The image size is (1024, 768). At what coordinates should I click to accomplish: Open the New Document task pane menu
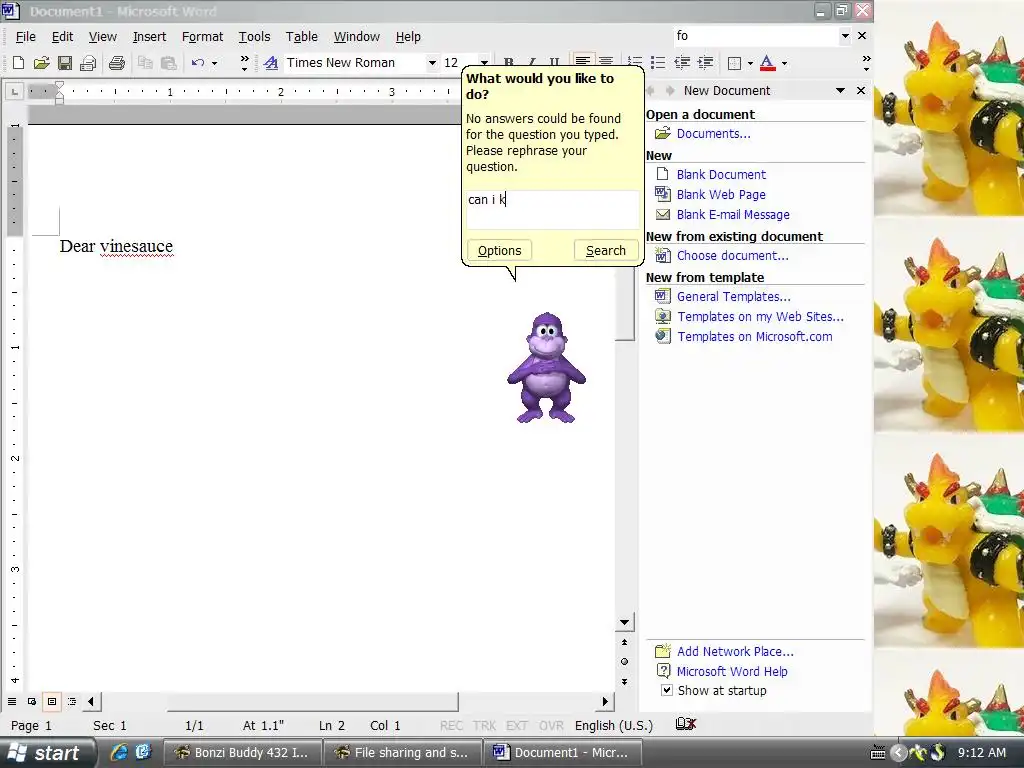[x=840, y=91]
